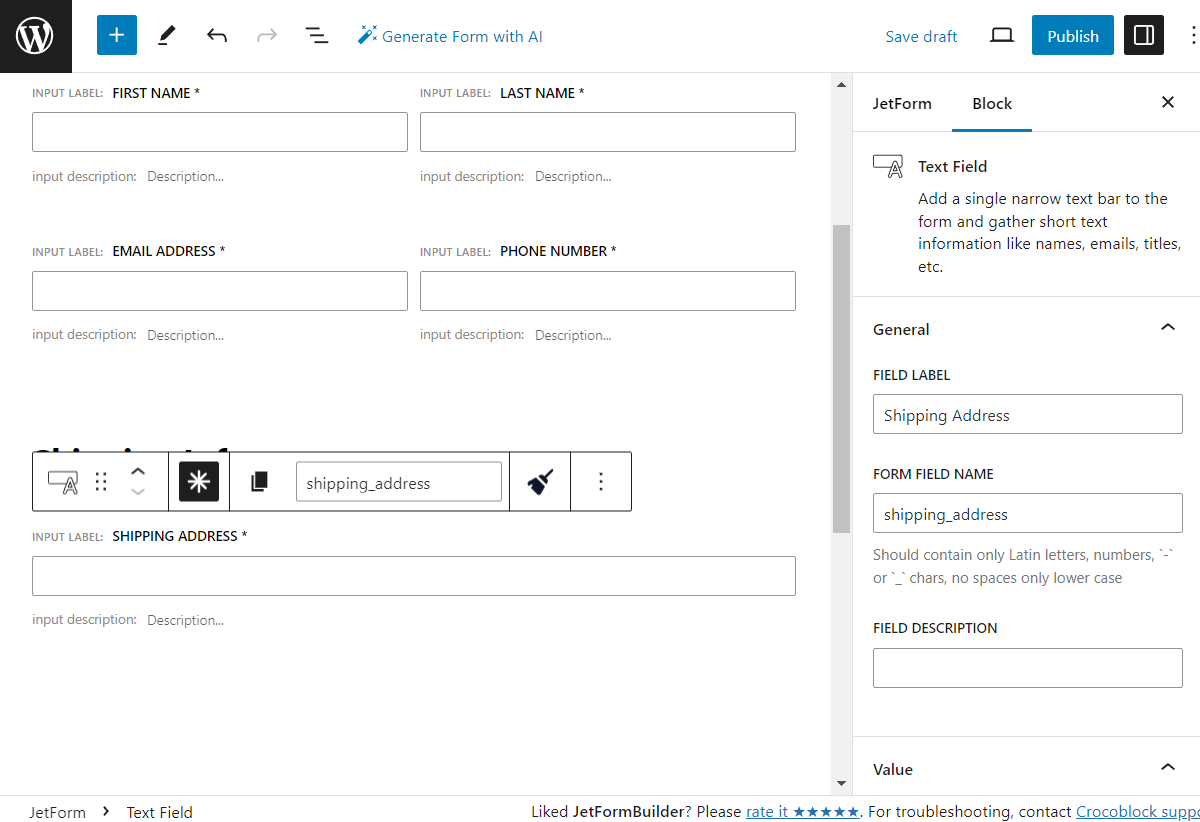Open the rate it stars link

click(803, 812)
